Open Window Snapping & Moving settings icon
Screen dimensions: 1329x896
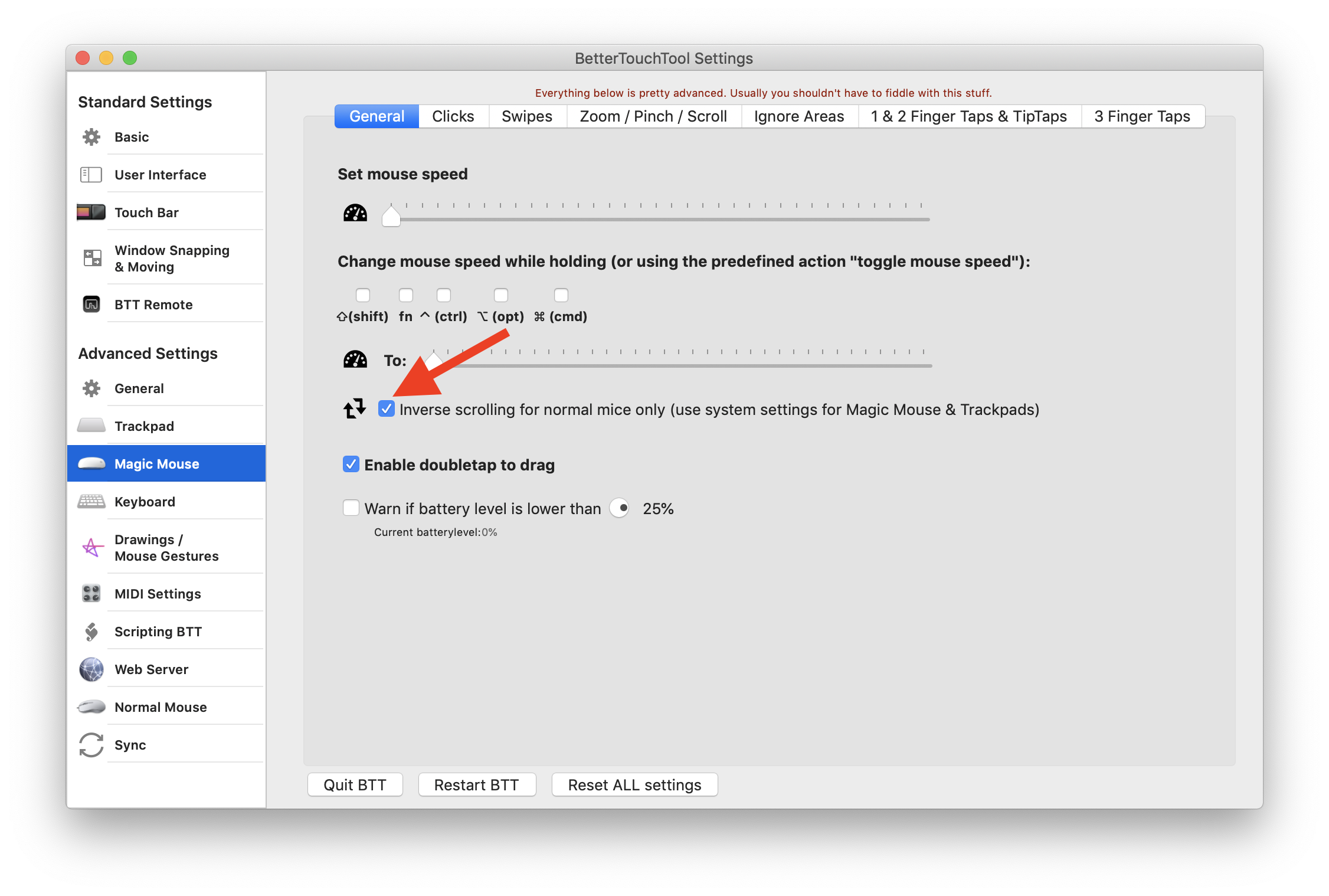point(91,258)
